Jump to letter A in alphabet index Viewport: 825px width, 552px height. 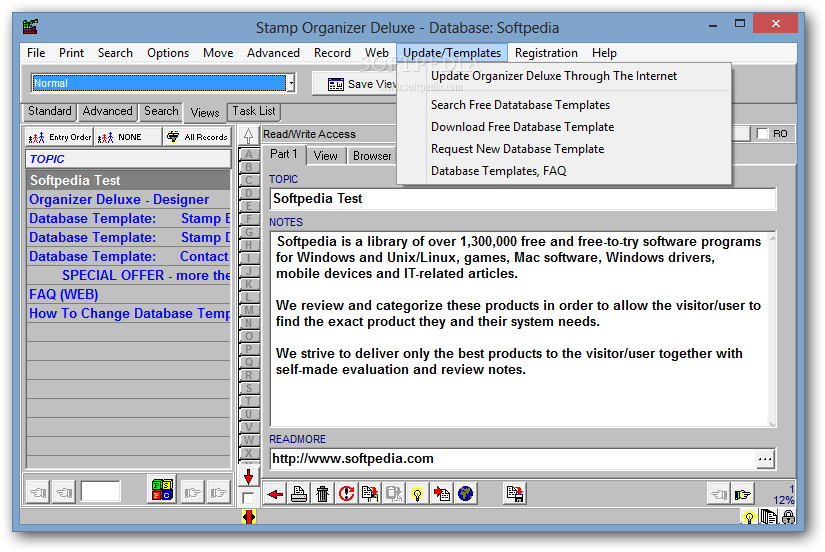[248, 154]
